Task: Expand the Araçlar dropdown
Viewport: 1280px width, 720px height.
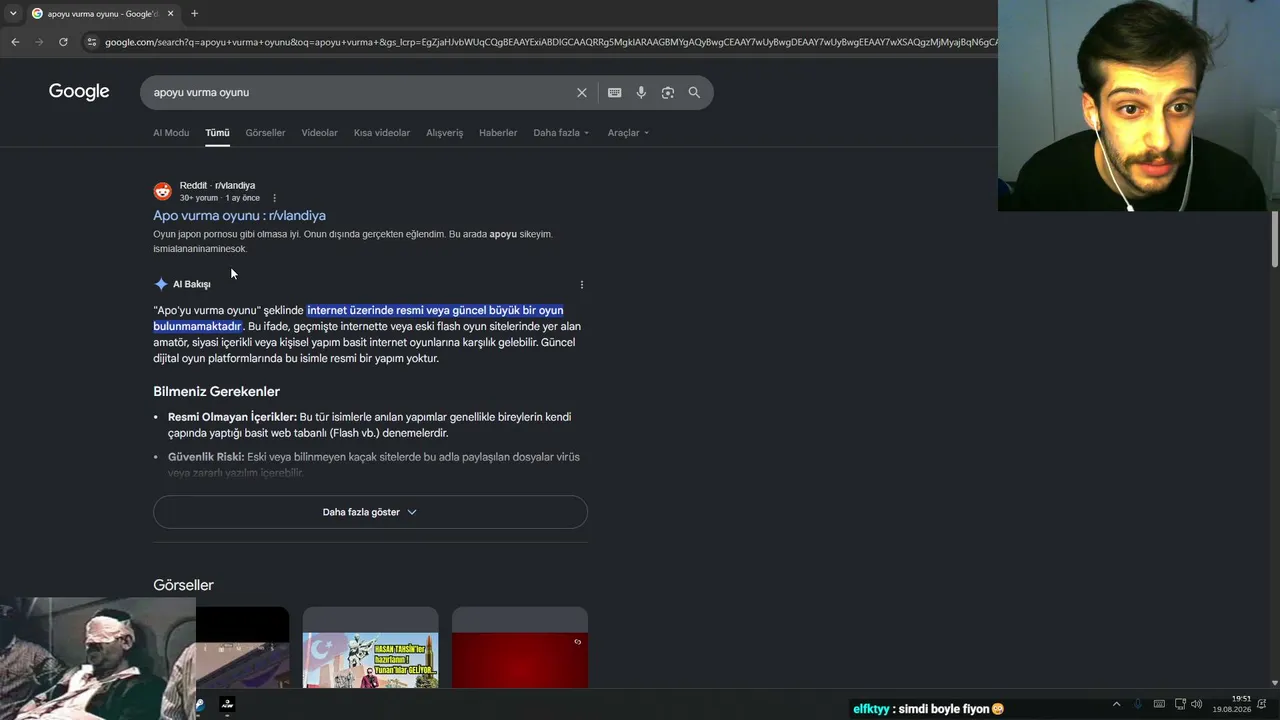Action: coord(628,133)
